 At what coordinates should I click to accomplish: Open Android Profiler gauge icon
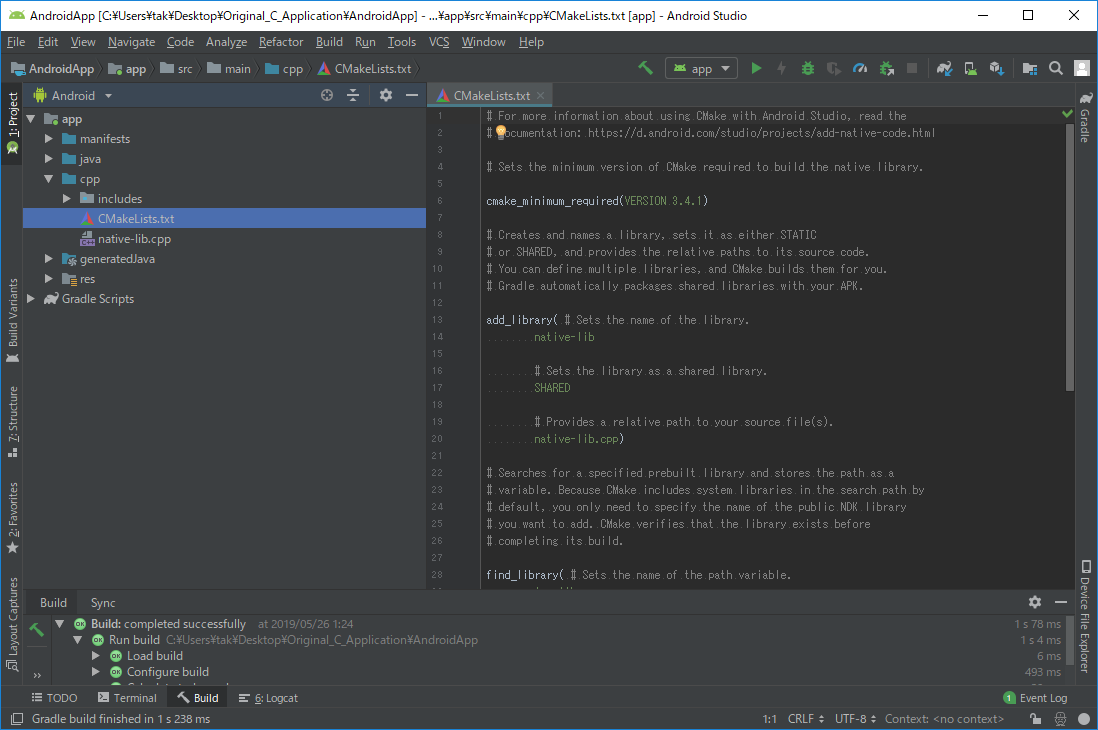point(860,68)
